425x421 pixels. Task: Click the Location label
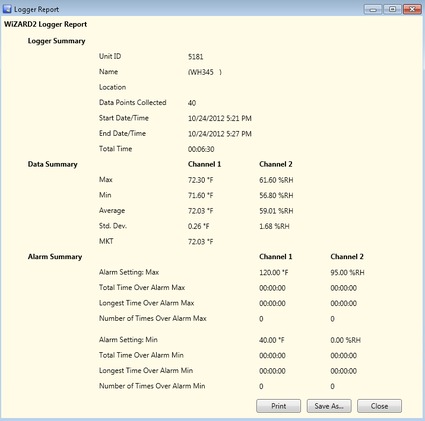click(x=112, y=87)
